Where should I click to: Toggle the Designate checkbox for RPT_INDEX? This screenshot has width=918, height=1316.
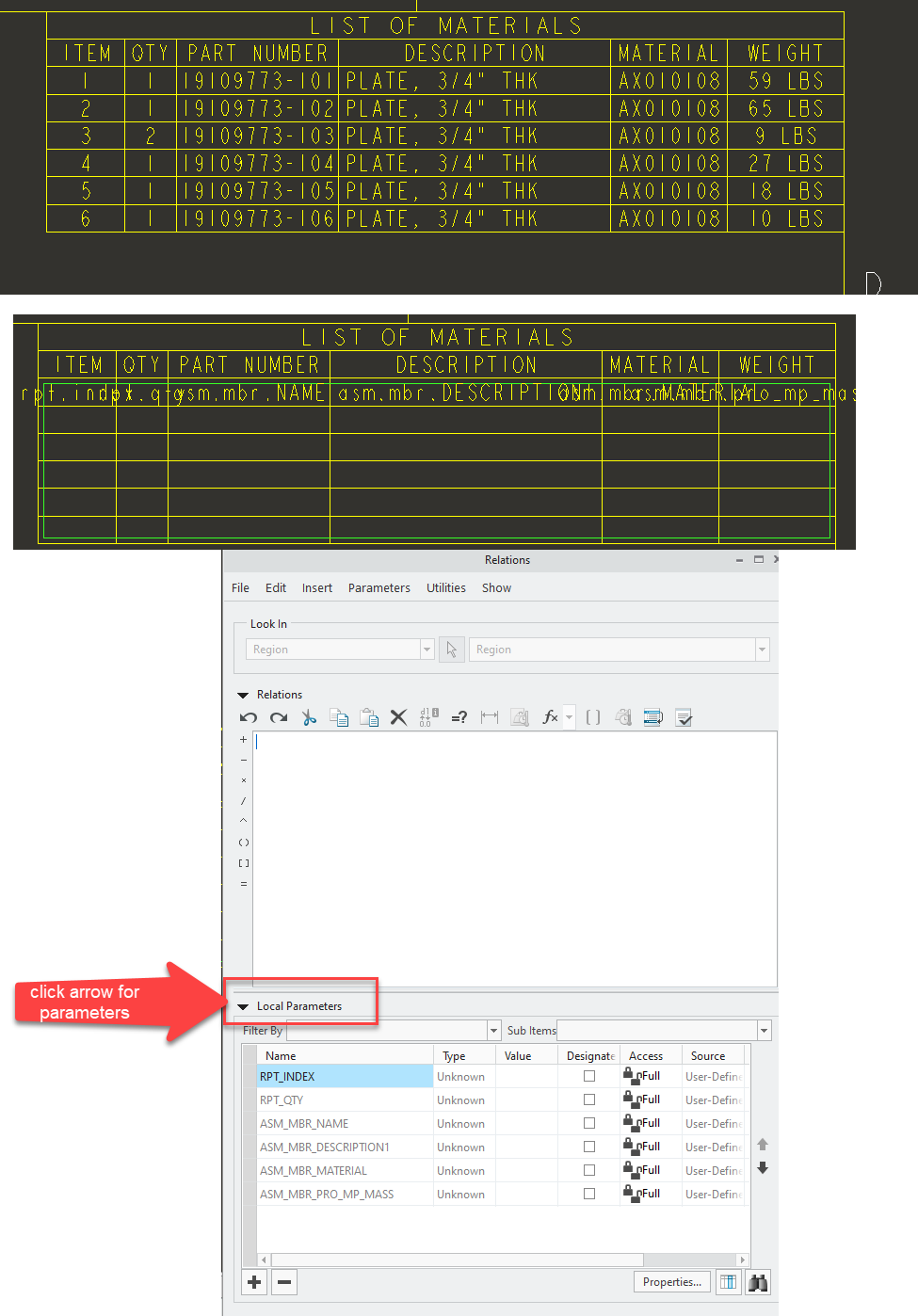pos(588,1076)
